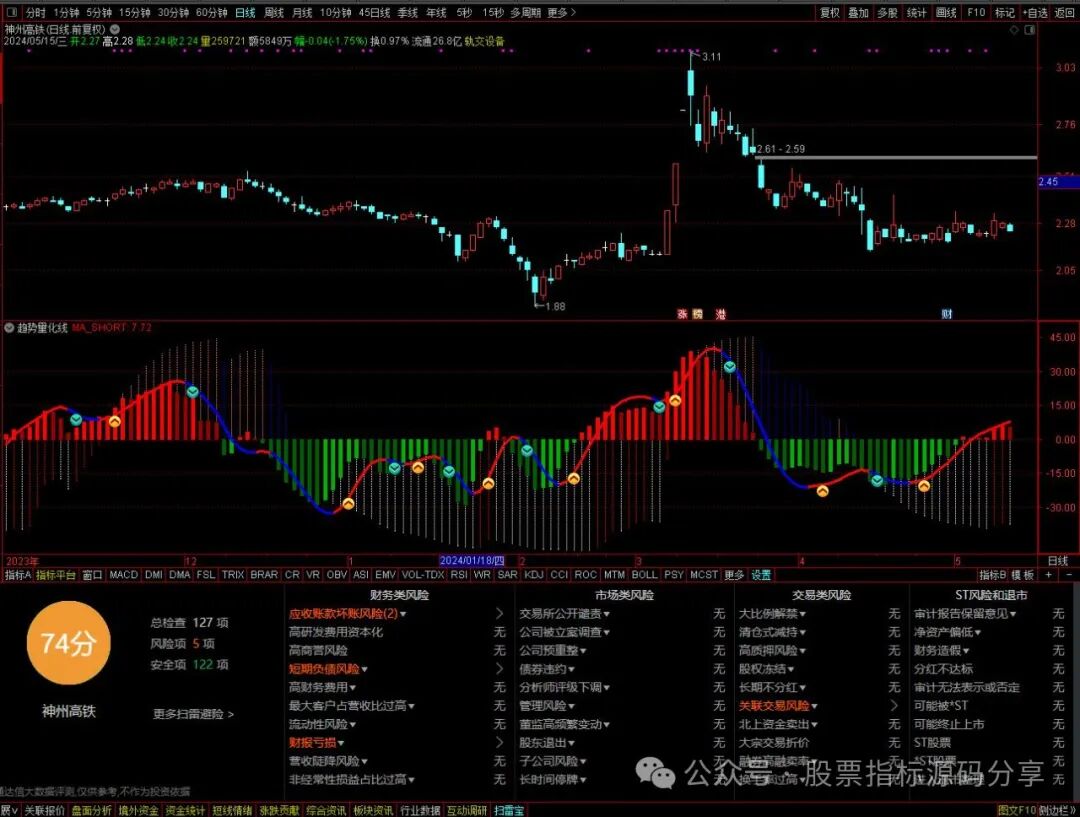Click 标记 in top toolbar
Screen dimensions: 1080x817
pos(1004,12)
